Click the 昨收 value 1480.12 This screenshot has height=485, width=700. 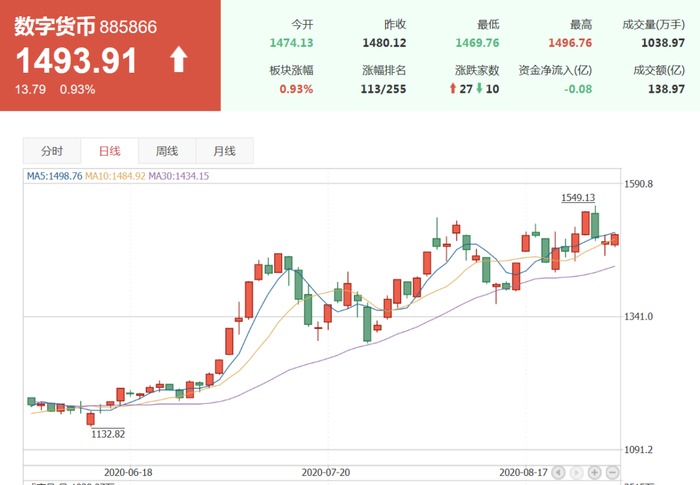384,43
